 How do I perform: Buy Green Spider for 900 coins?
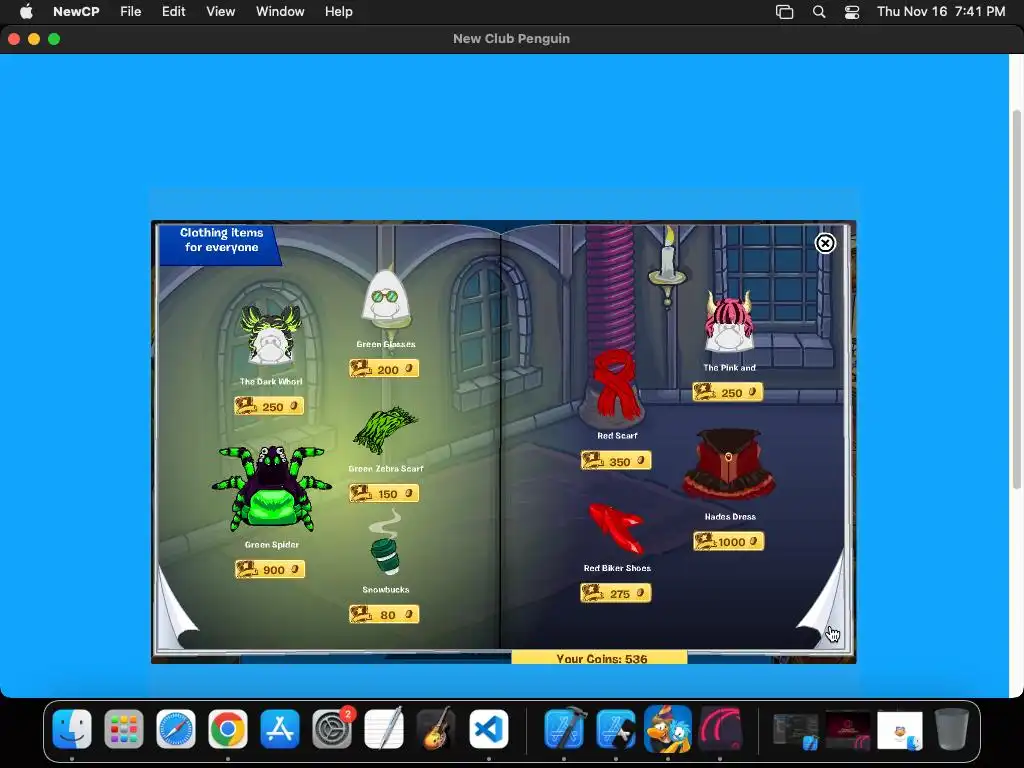pos(270,569)
